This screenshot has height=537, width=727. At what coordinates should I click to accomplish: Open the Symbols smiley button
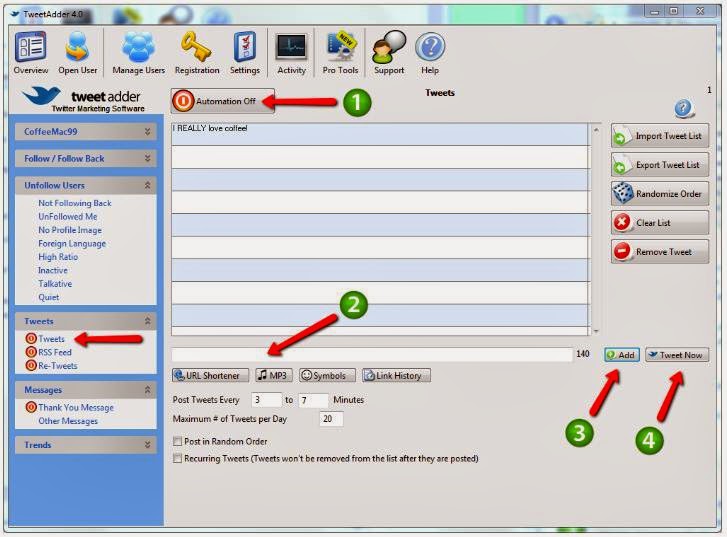(x=327, y=375)
